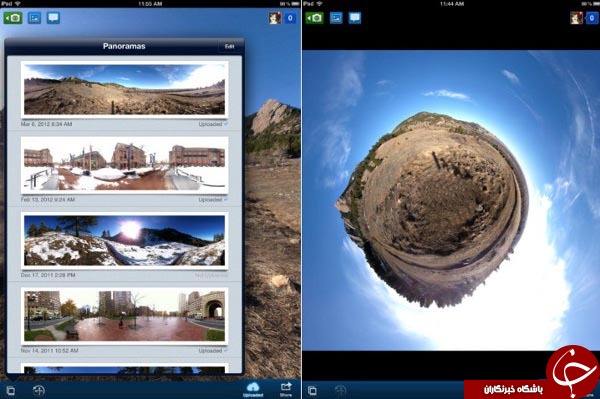Tap the little planet panorama view in right screen

point(451,200)
